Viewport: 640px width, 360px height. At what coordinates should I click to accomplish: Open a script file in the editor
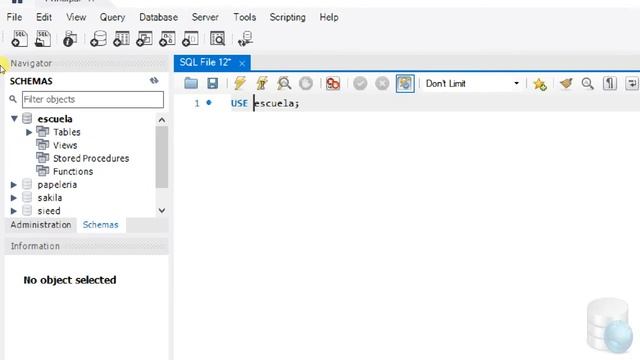191,83
